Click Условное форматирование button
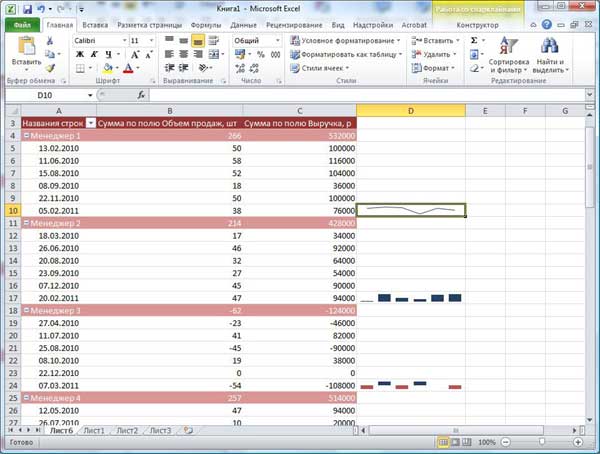 coord(345,41)
